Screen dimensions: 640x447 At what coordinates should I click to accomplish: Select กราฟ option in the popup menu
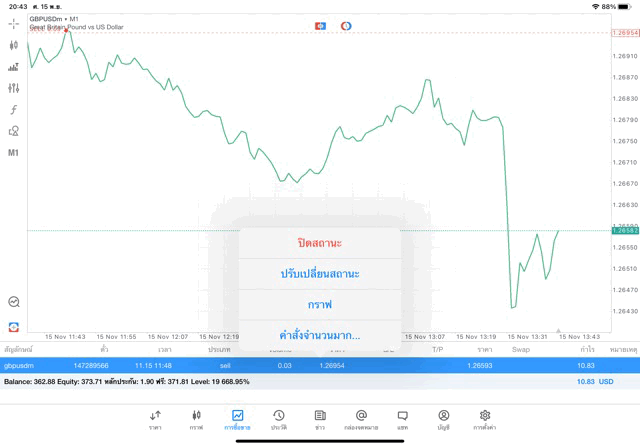click(x=320, y=303)
